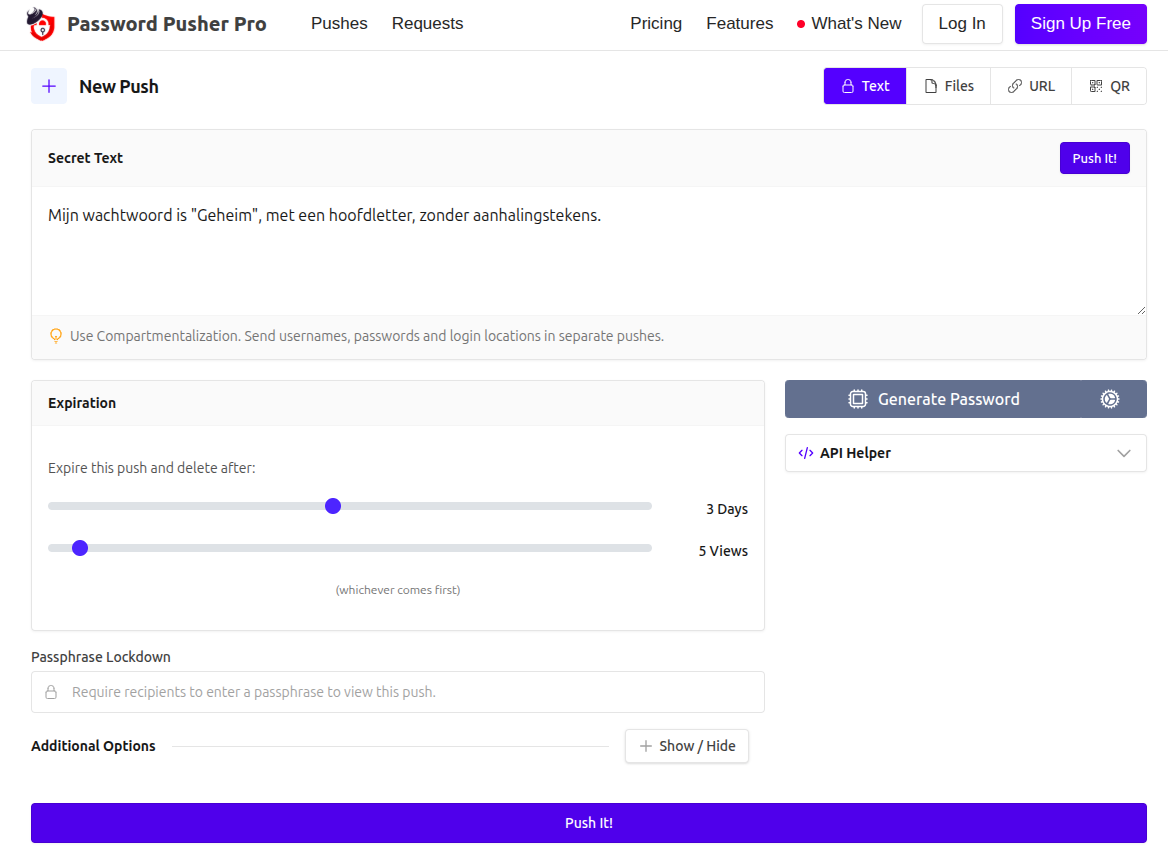Click '(whichever comes first)' note
Screen dimensions: 1168x849
point(398,590)
